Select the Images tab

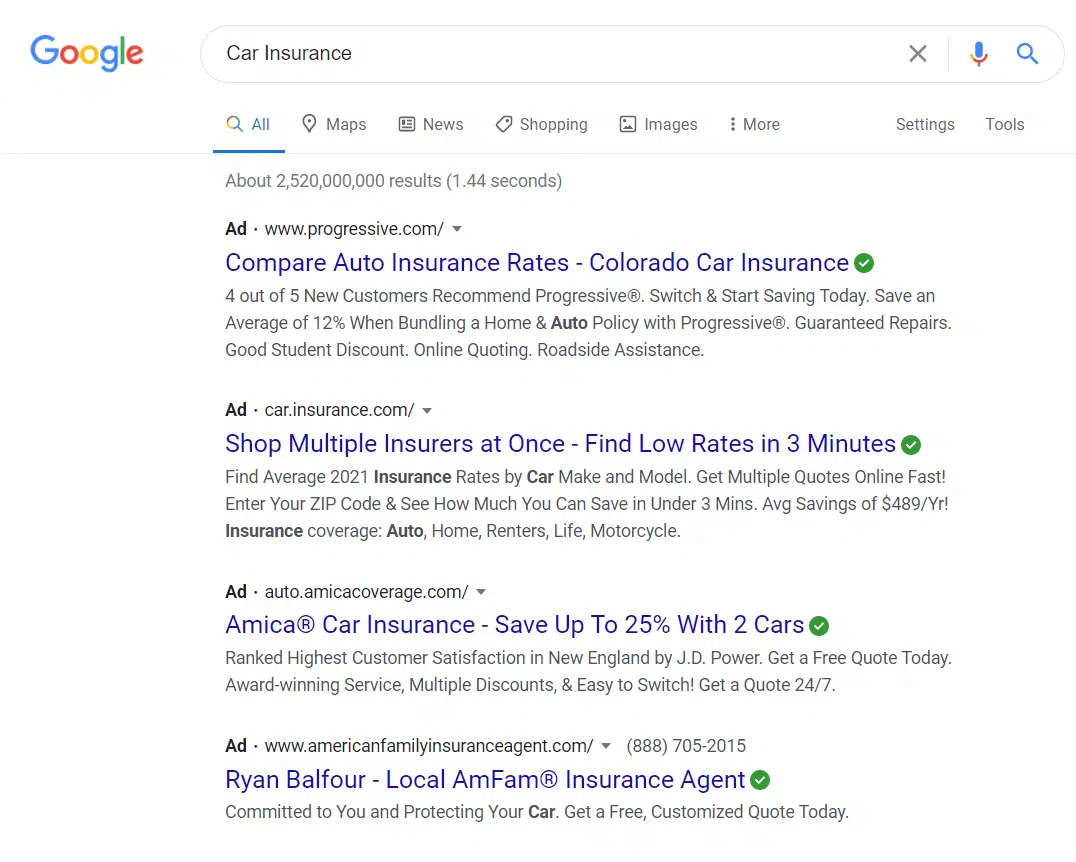[x=658, y=124]
